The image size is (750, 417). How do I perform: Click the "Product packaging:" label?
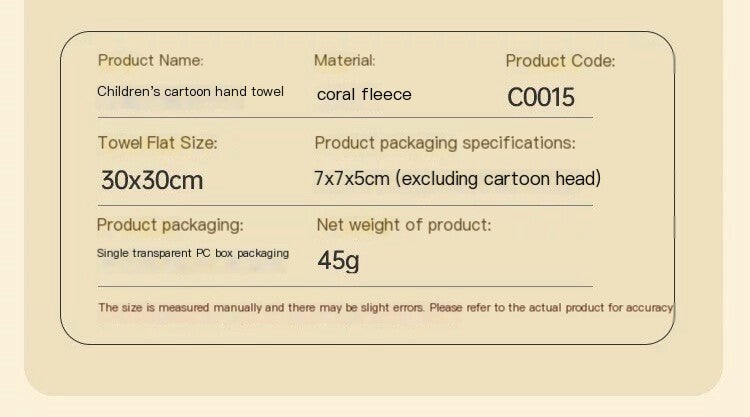tap(170, 225)
